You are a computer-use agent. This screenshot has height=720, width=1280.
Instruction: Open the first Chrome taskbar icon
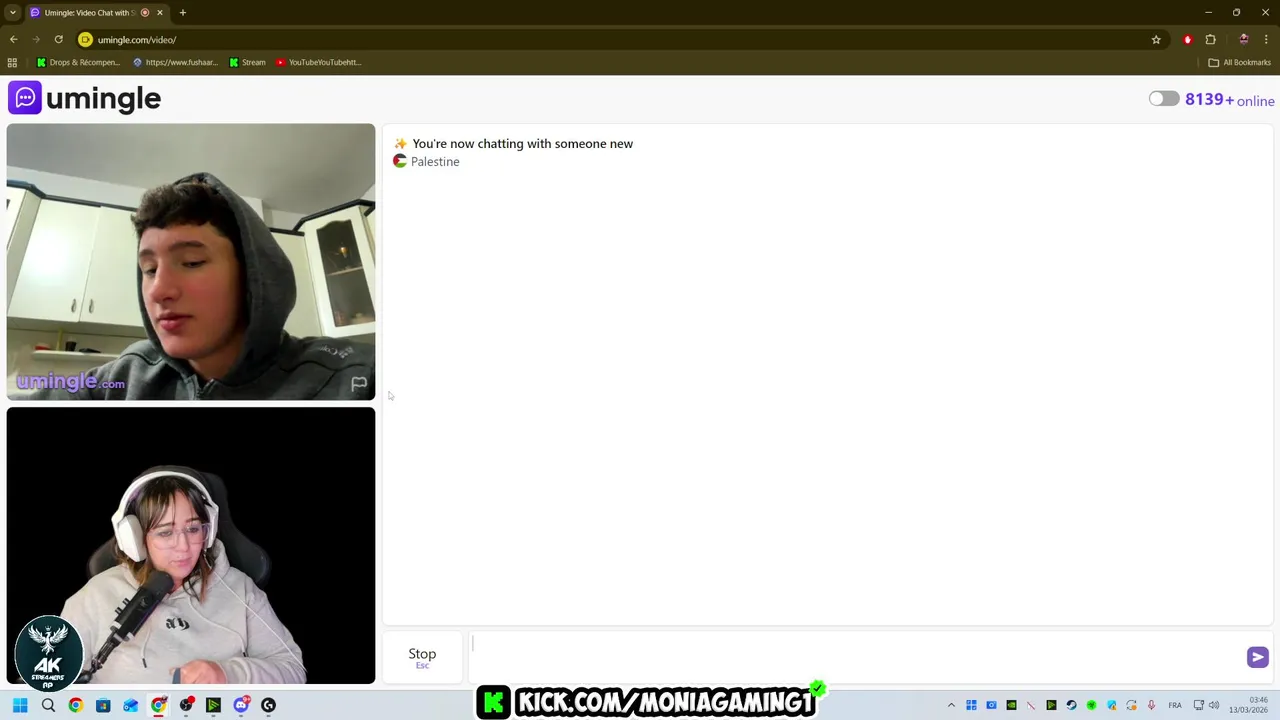[75, 705]
